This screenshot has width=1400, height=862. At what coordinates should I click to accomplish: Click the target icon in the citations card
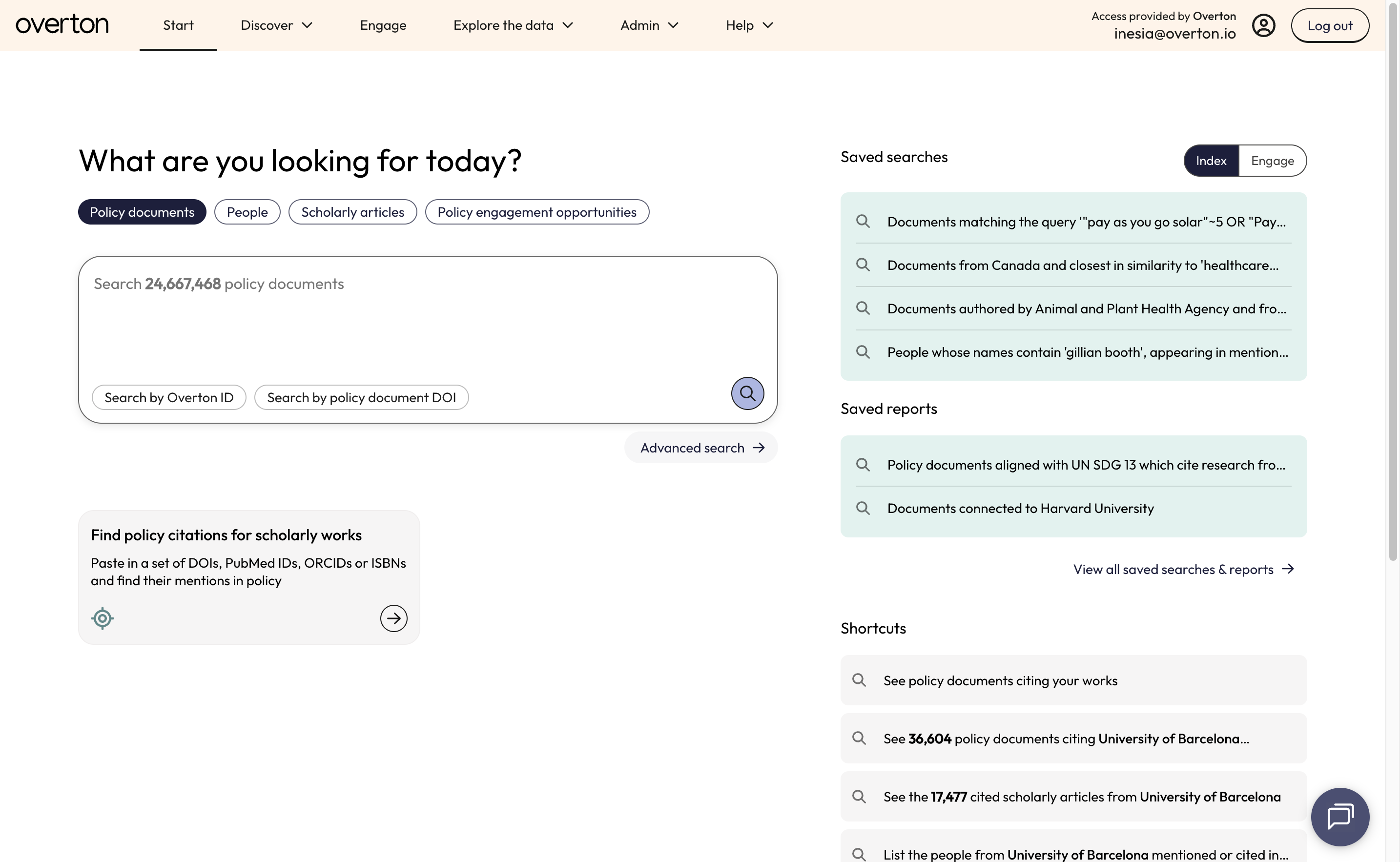point(103,618)
